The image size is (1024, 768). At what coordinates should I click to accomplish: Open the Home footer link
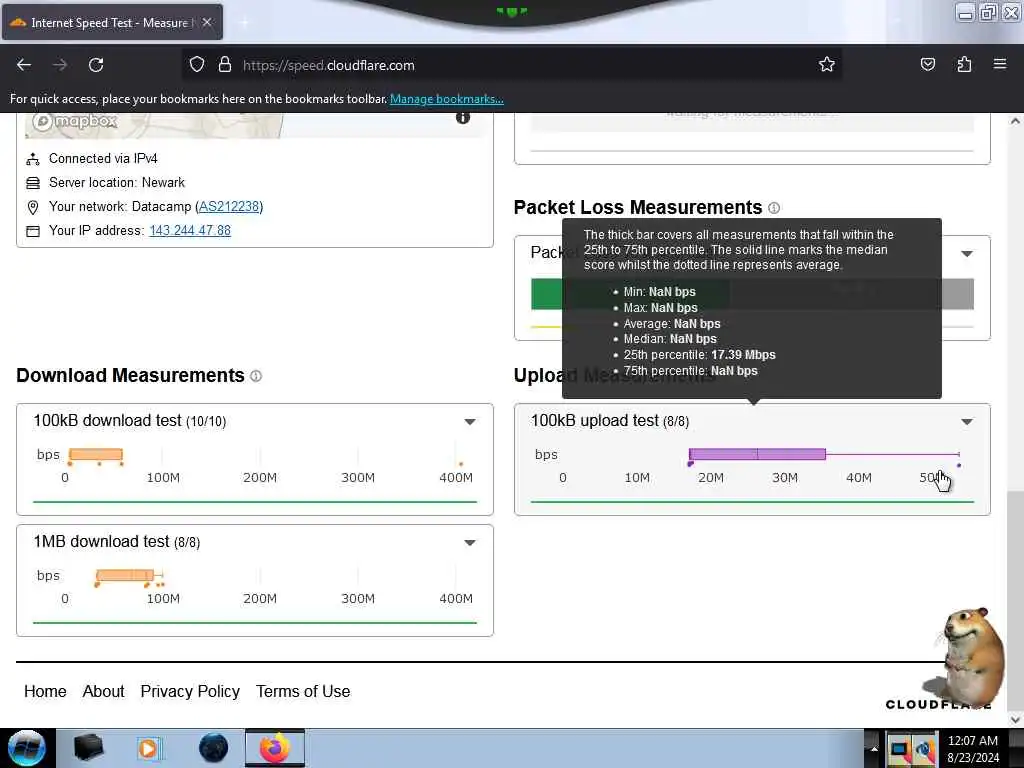[x=45, y=691]
